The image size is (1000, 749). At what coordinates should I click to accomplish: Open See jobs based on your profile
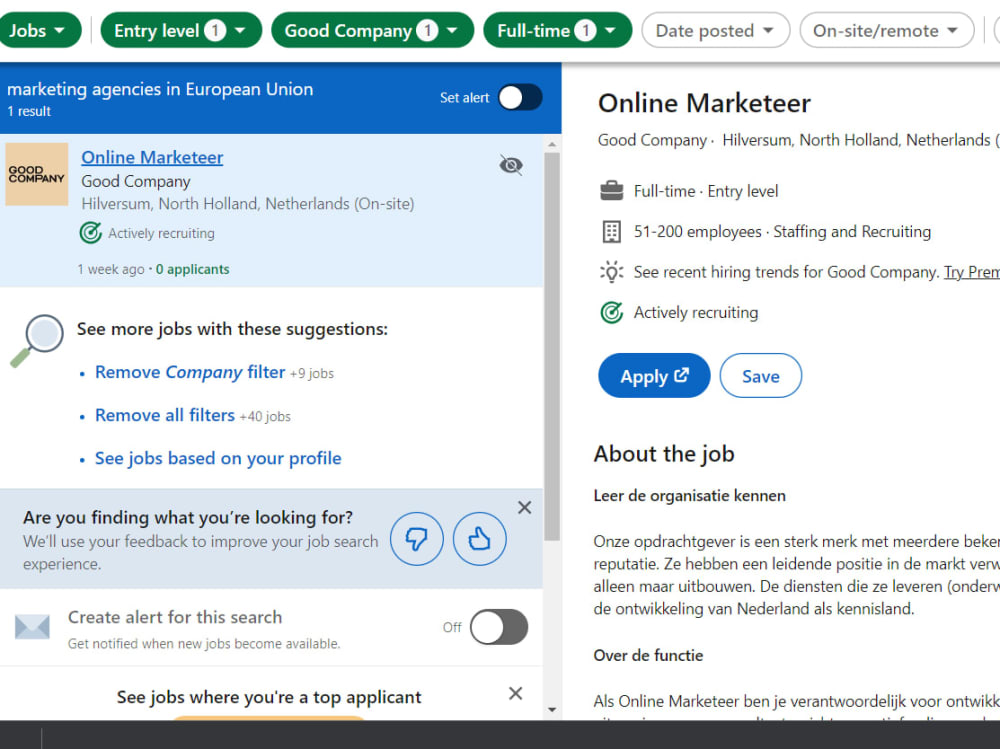[218, 458]
